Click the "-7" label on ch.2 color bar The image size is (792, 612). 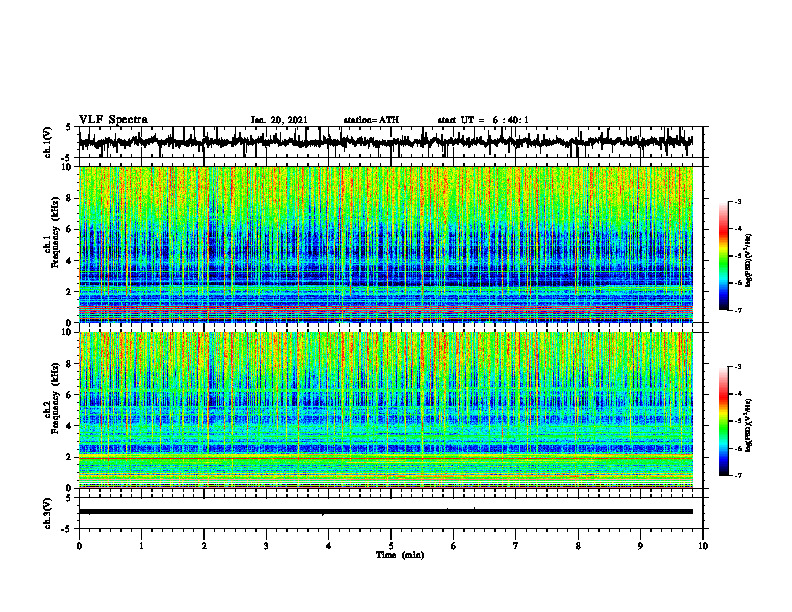(x=738, y=476)
